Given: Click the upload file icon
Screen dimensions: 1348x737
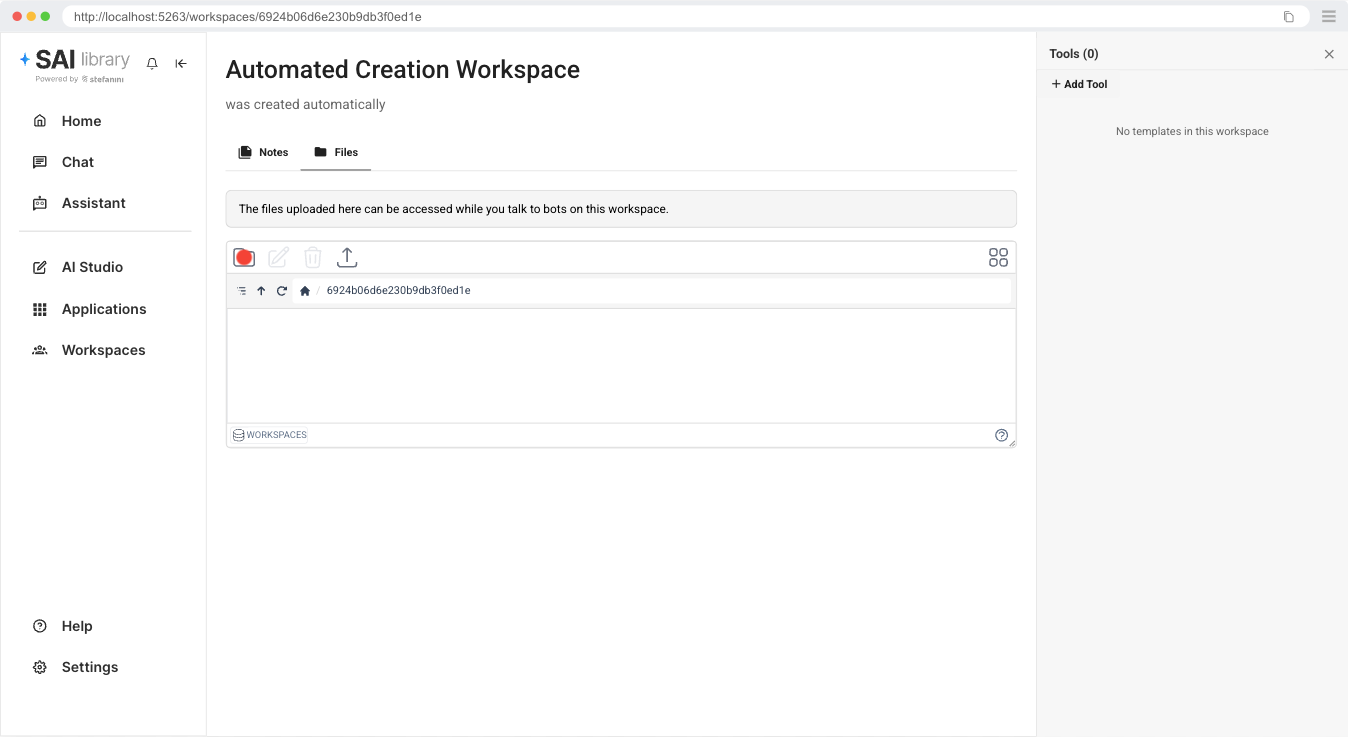Looking at the screenshot, I should pyautogui.click(x=347, y=258).
